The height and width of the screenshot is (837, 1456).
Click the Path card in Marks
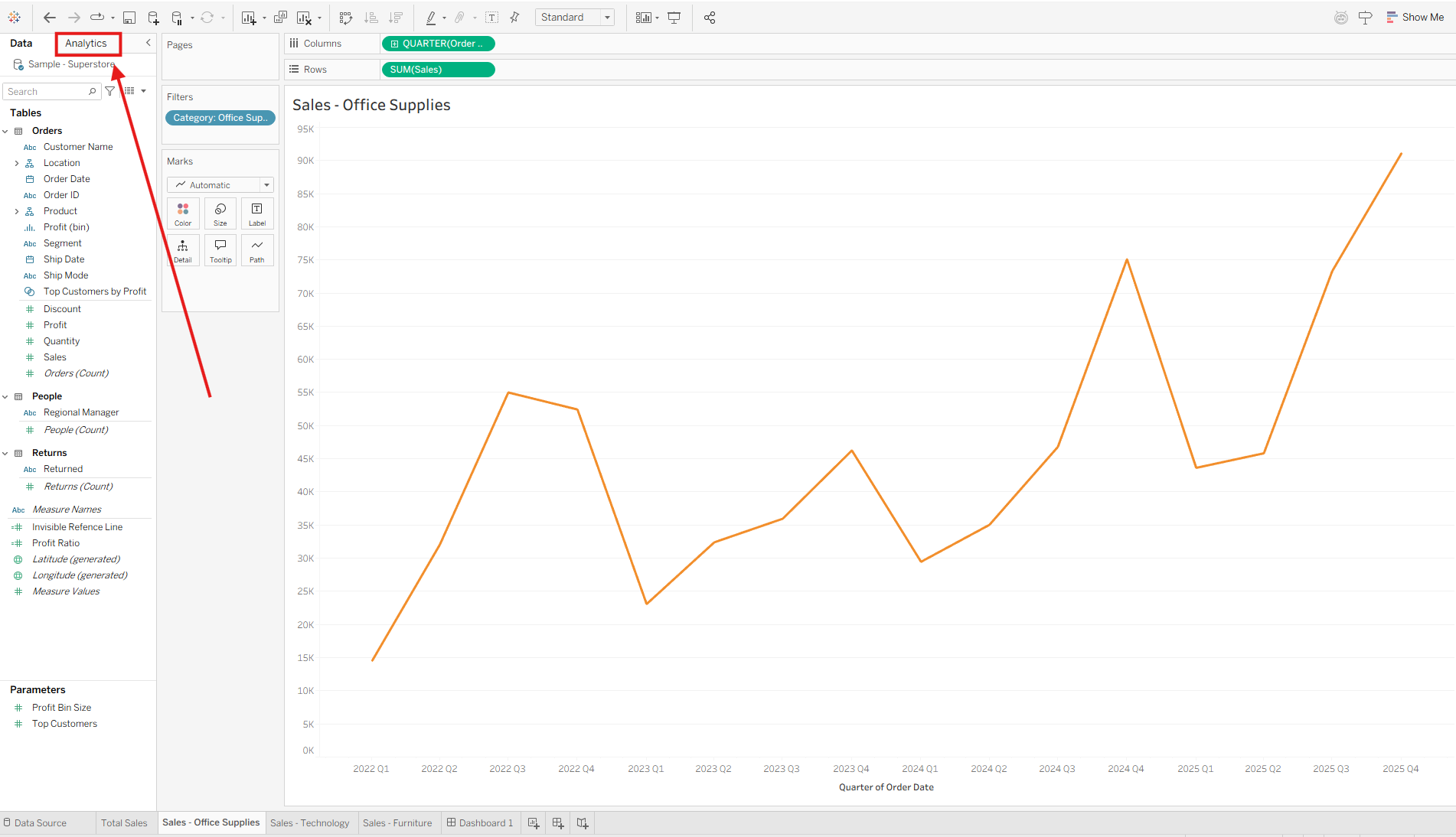point(257,250)
